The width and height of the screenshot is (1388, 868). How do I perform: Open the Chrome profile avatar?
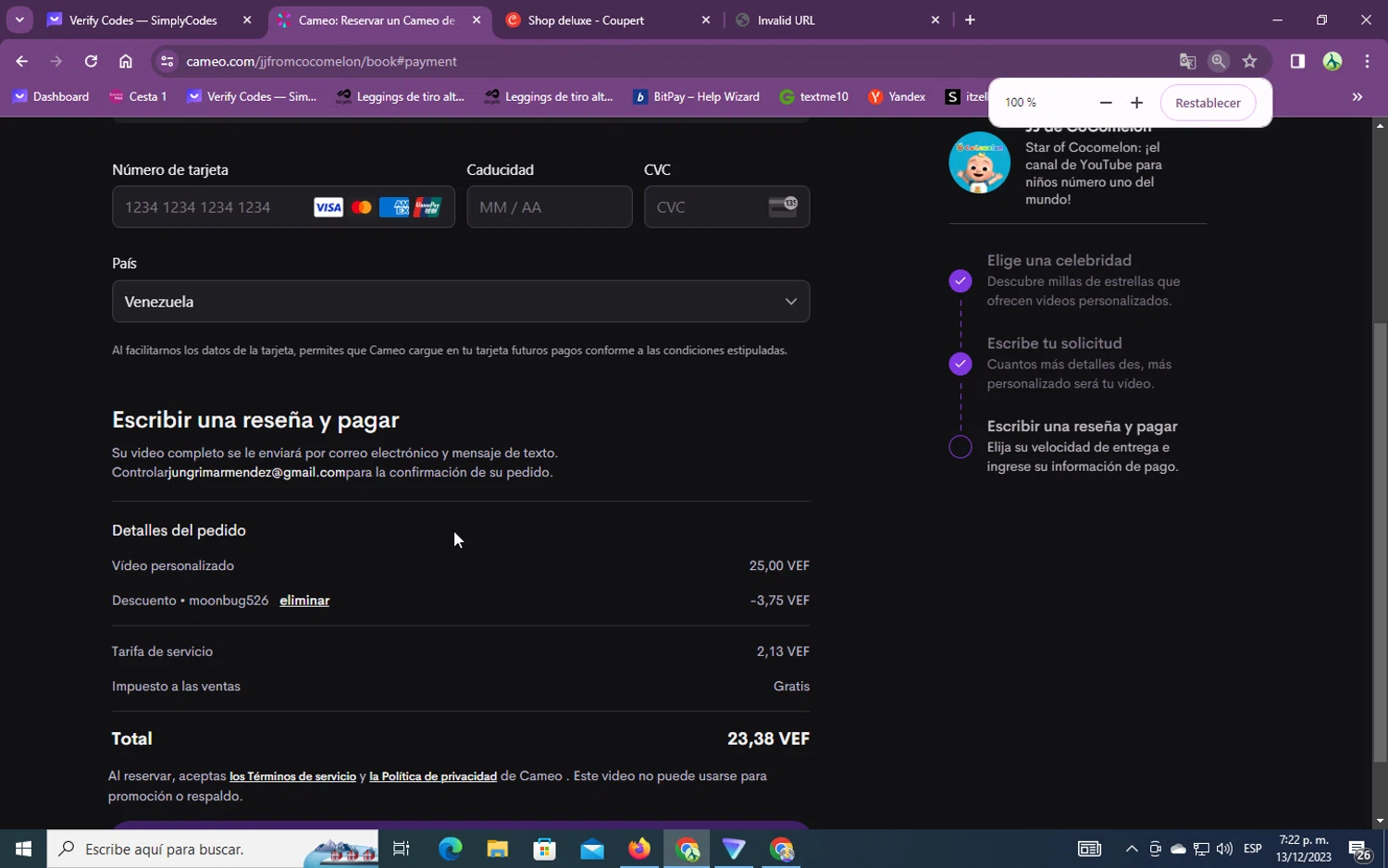pos(1332,61)
